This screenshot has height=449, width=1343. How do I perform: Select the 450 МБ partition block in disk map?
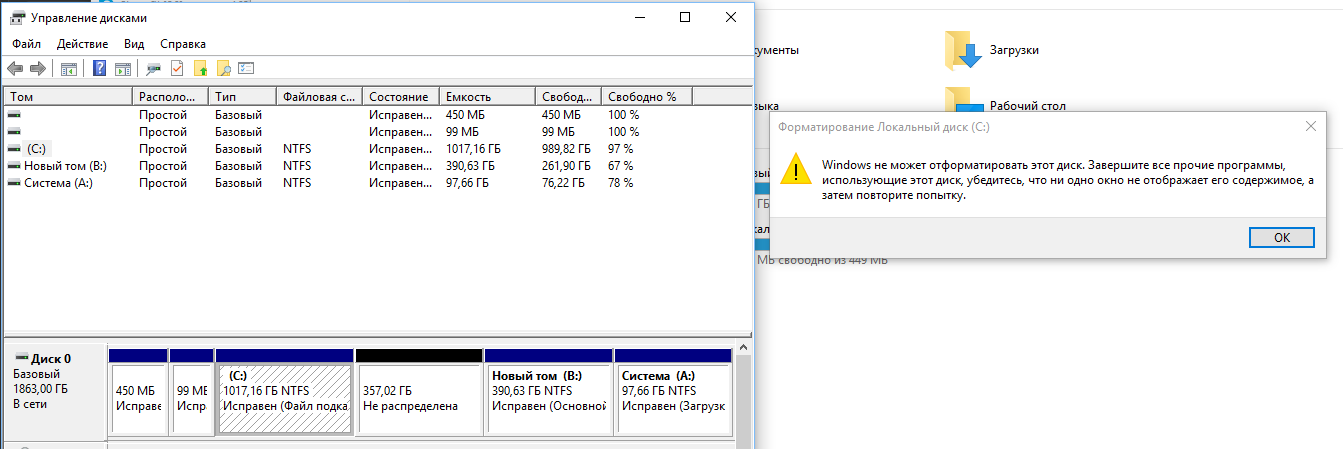click(137, 391)
